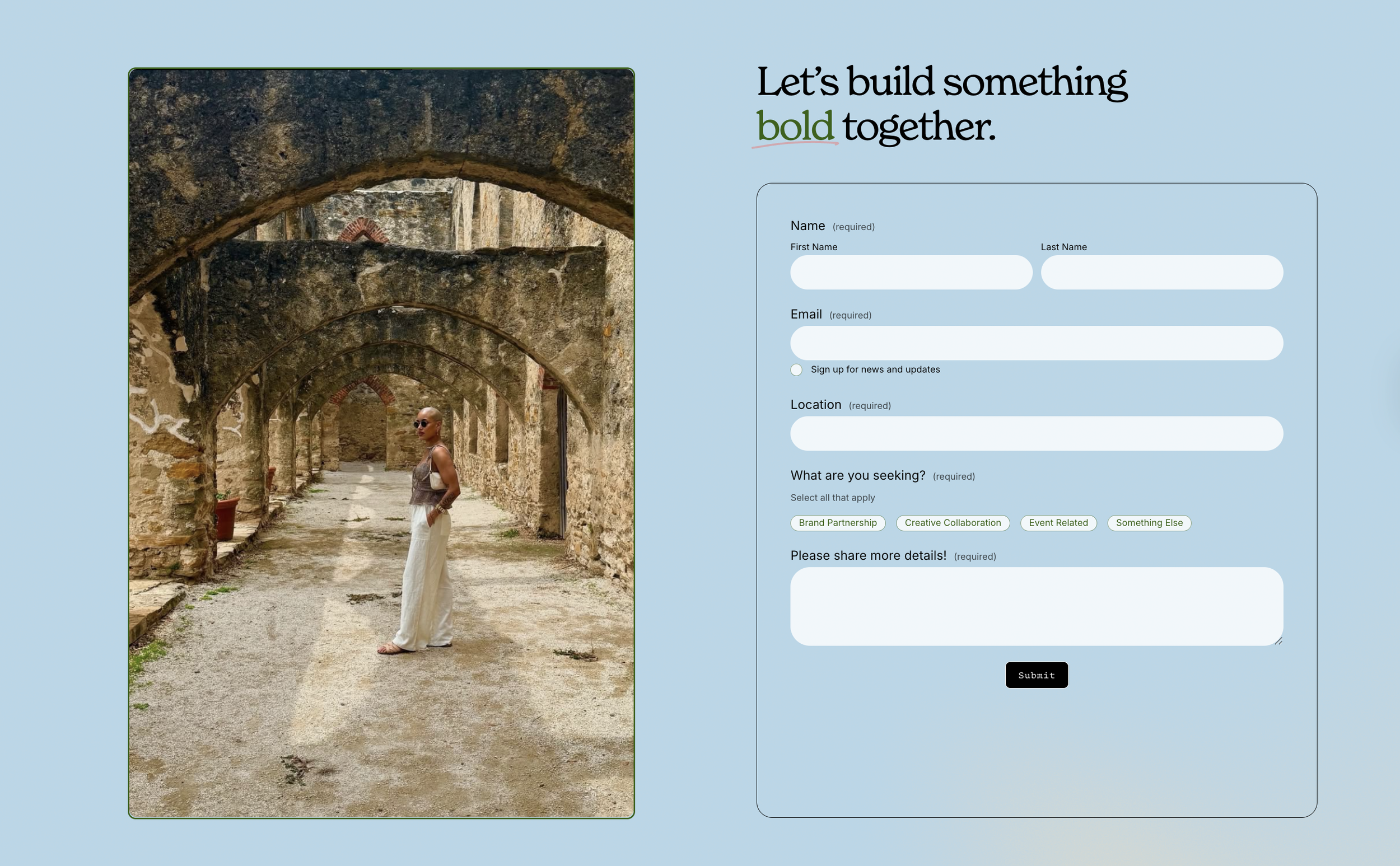Choose the Event Related option
Image resolution: width=1400 pixels, height=866 pixels.
point(1058,523)
